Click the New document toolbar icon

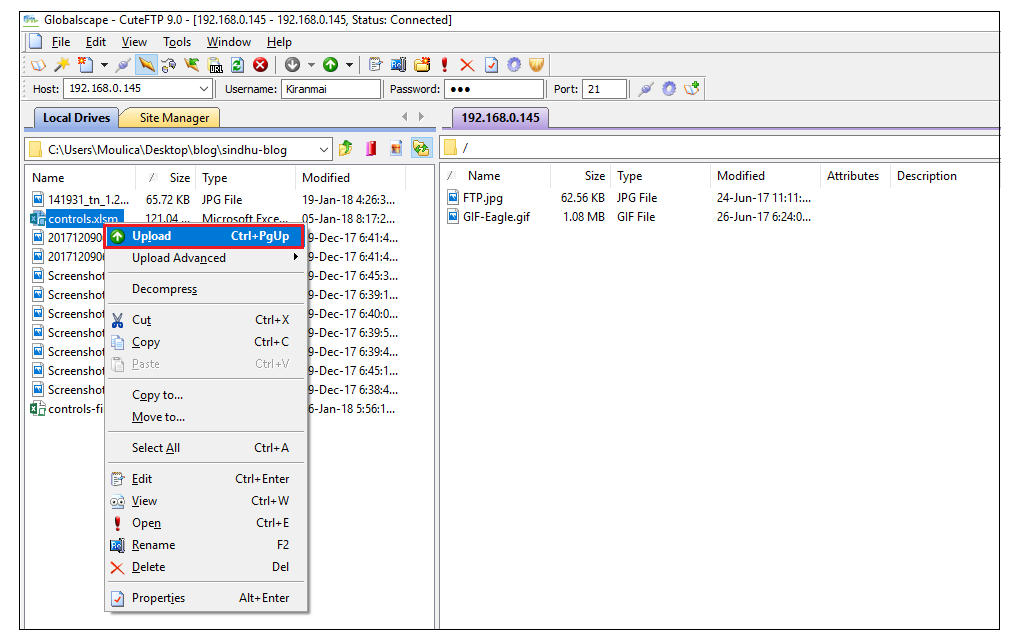(x=85, y=65)
